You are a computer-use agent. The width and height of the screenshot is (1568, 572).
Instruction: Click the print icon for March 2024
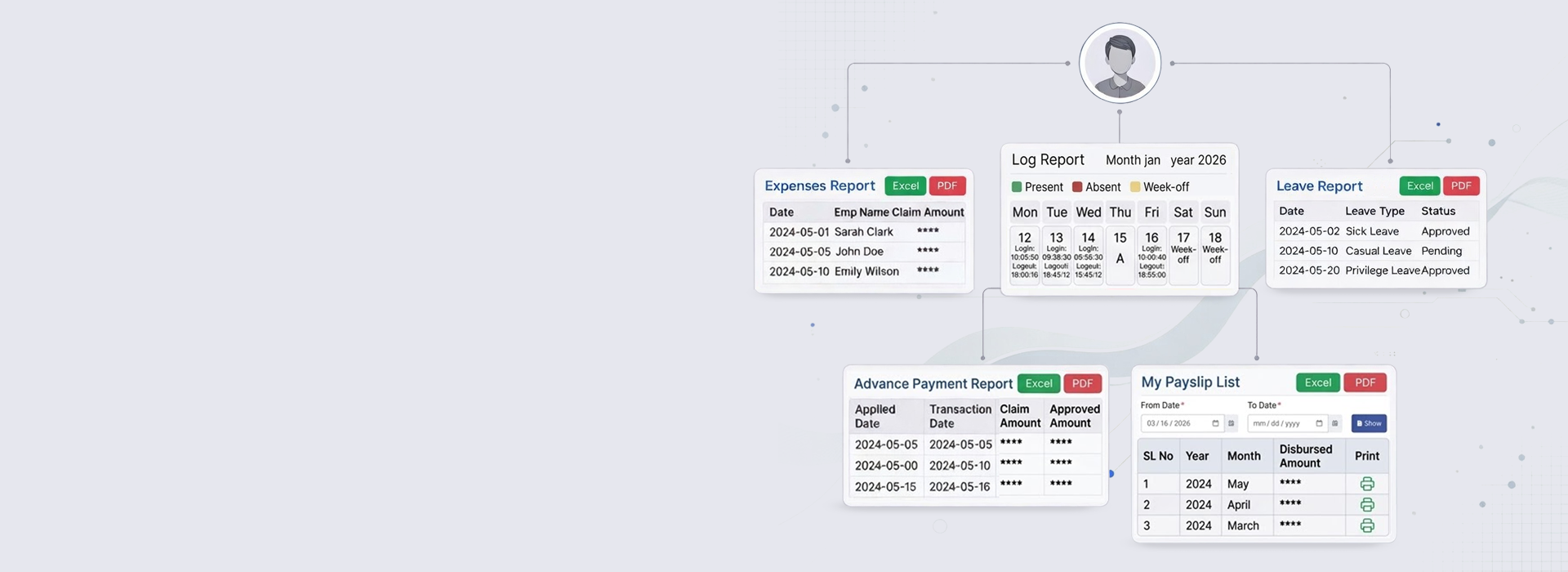tap(1366, 525)
